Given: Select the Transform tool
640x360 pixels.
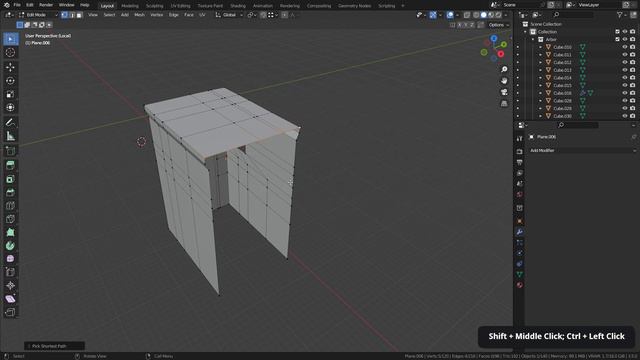Looking at the screenshot, I should point(11,107).
